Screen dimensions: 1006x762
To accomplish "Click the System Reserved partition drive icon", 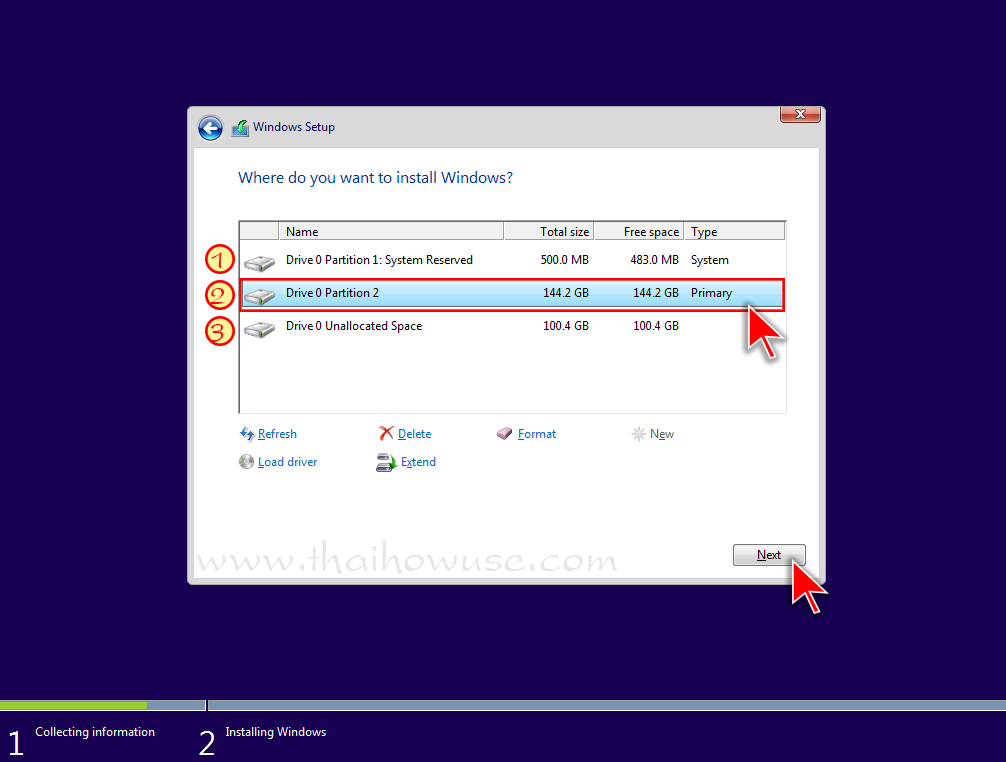I will point(259,262).
